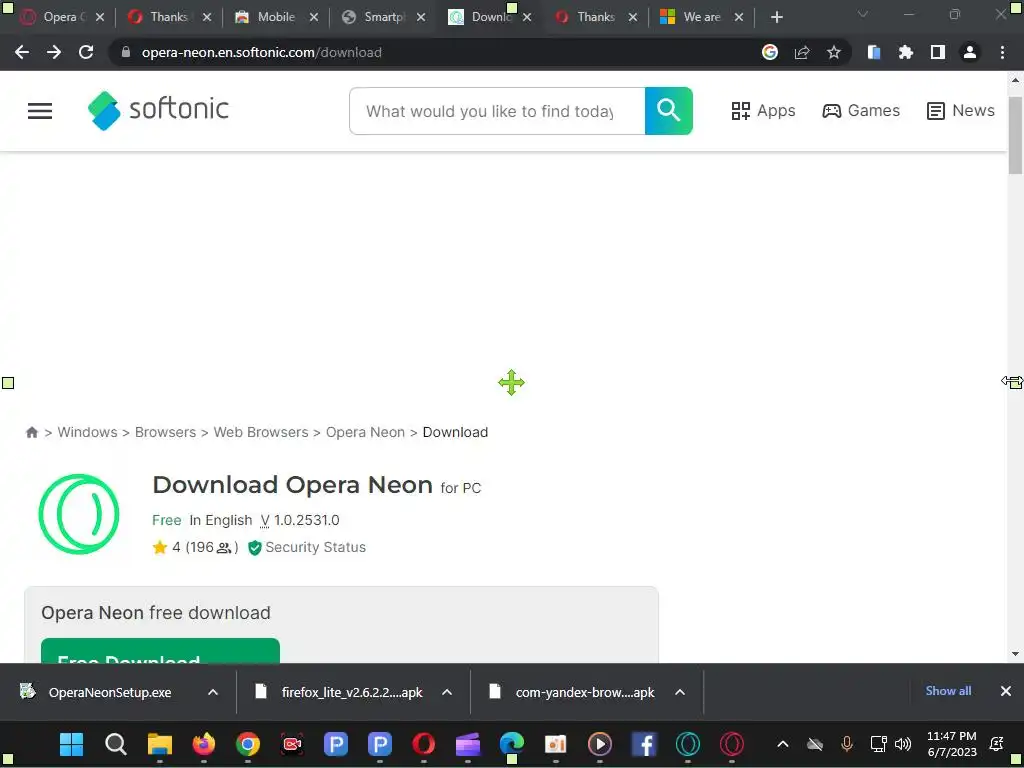Screen dimensions: 1024x768
Task: Share this page using the share icon
Action: [x=802, y=52]
